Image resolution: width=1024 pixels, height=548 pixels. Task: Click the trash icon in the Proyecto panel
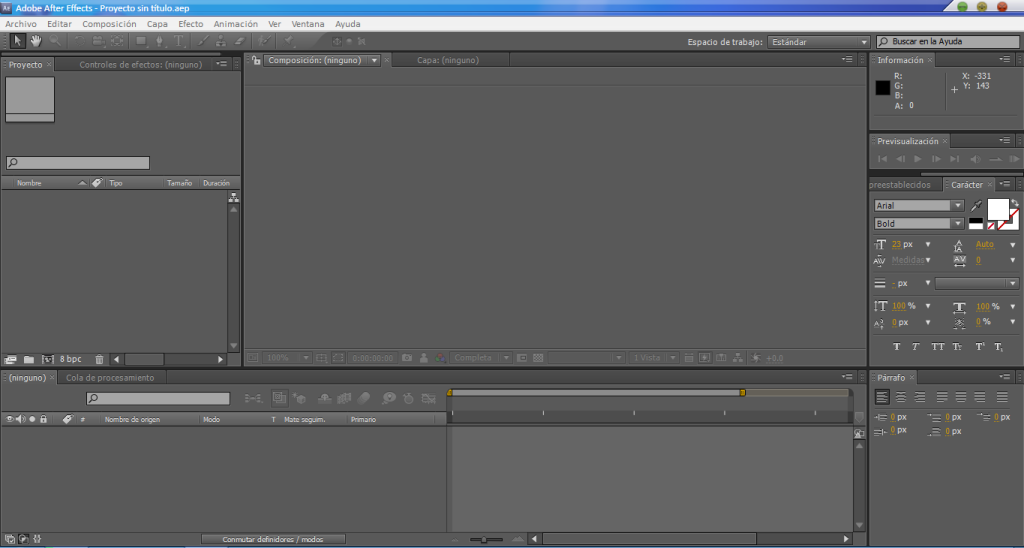(x=99, y=359)
